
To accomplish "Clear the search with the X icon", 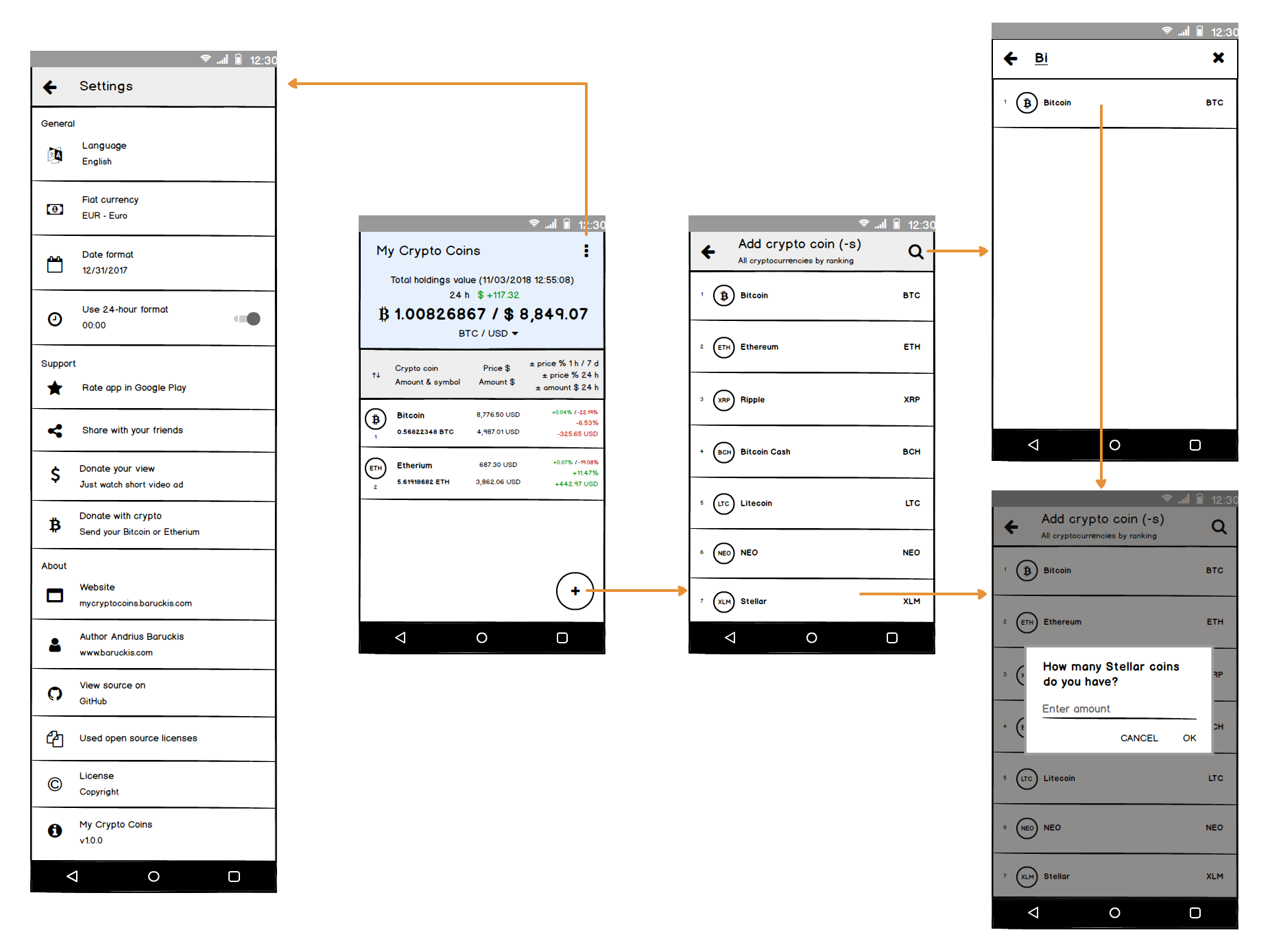I will [1218, 58].
